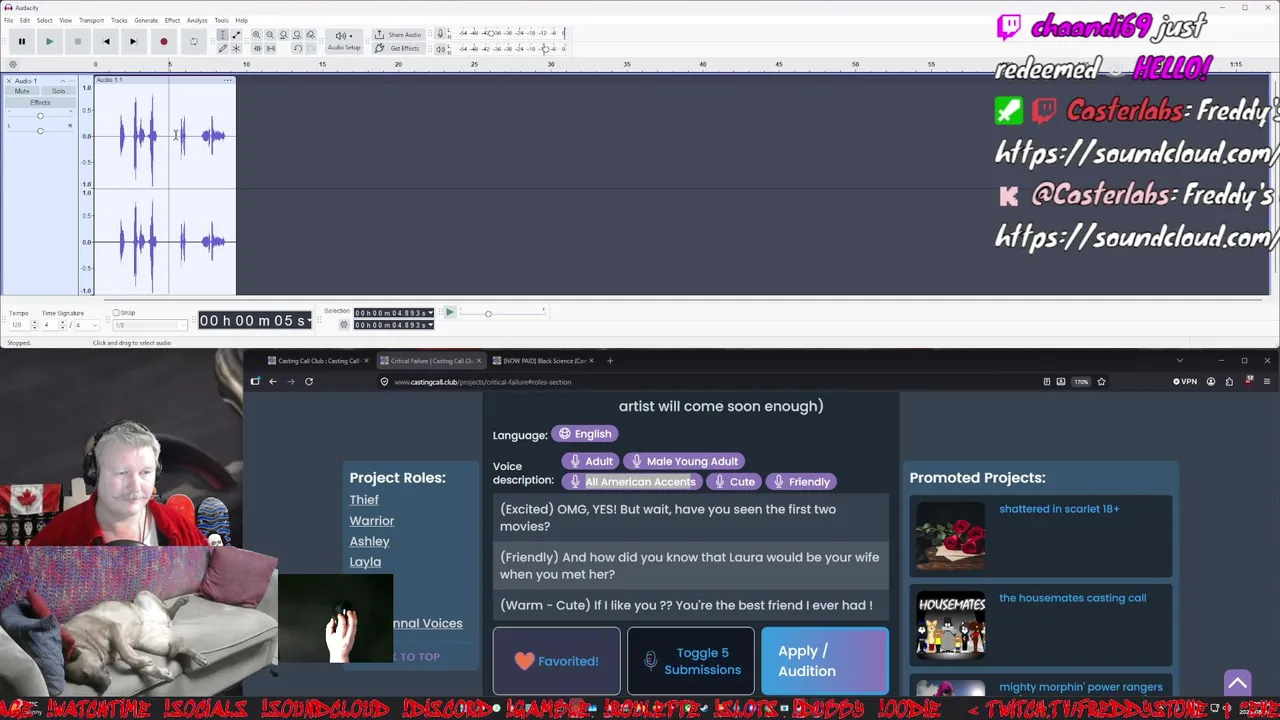The height and width of the screenshot is (720, 1280).
Task: Close the Audio 1 track
Action: 9,81
